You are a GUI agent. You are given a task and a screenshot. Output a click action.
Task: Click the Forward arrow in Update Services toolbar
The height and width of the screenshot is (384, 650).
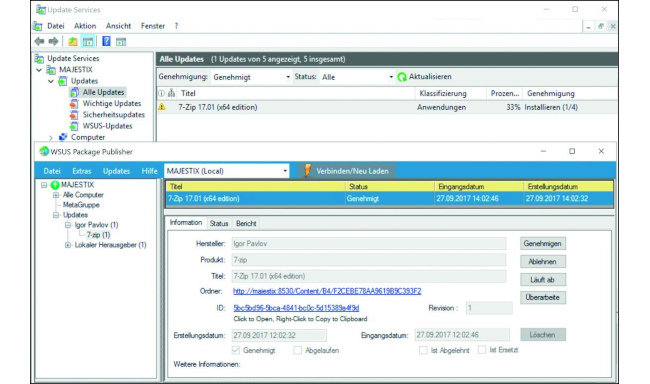click(53, 41)
